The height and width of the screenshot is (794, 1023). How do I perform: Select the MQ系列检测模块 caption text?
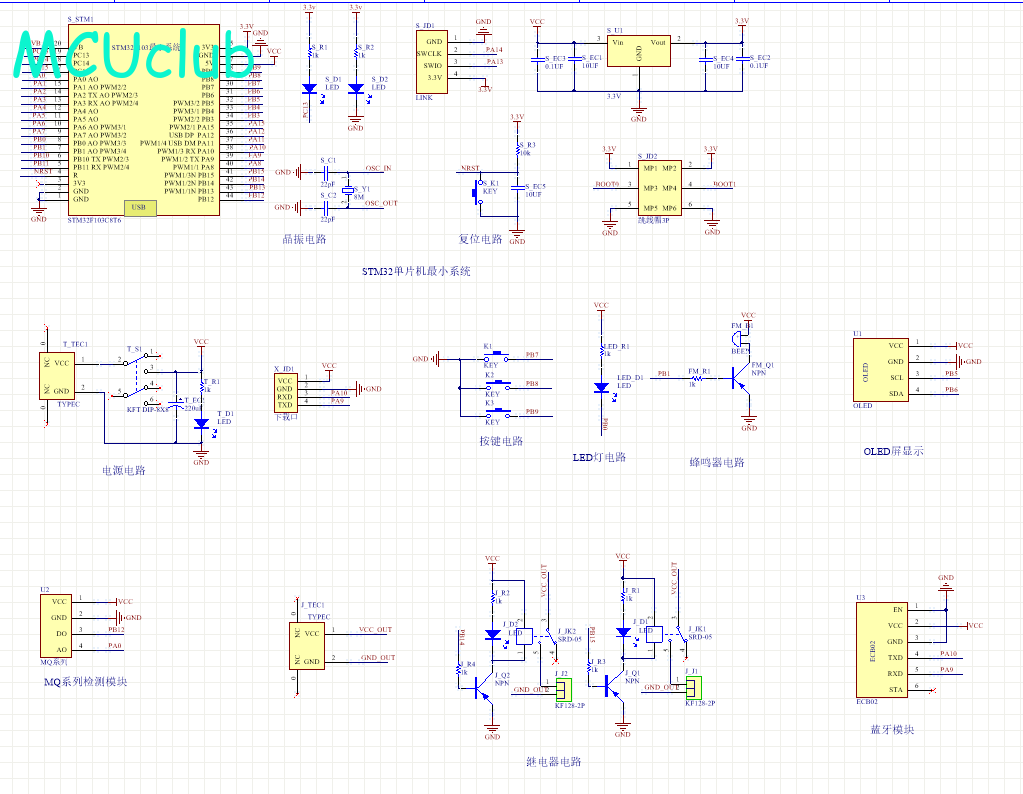tap(85, 682)
